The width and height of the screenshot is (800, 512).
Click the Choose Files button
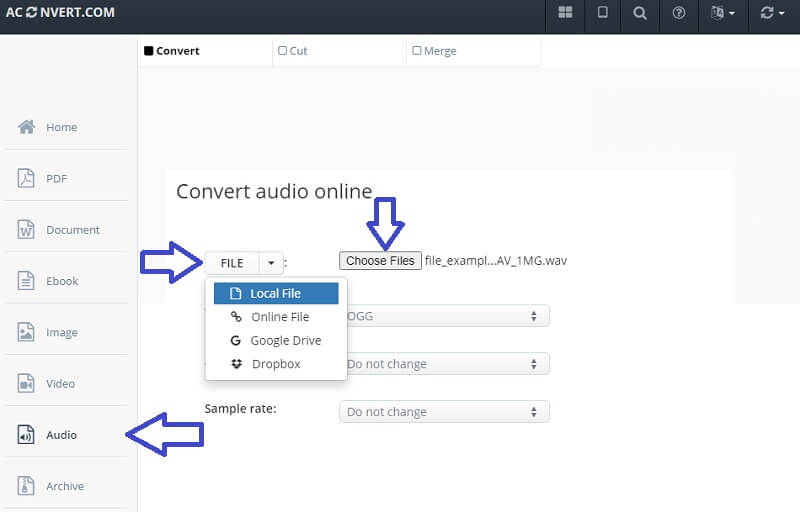tap(380, 261)
